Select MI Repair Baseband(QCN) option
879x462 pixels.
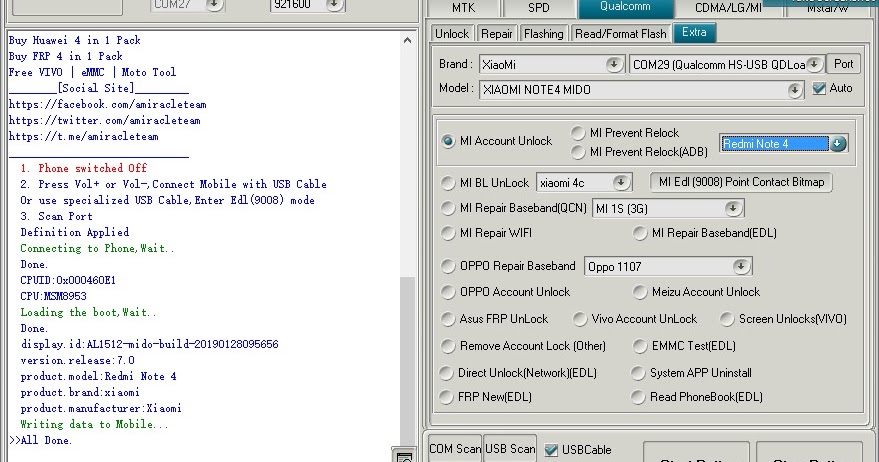(x=448, y=208)
